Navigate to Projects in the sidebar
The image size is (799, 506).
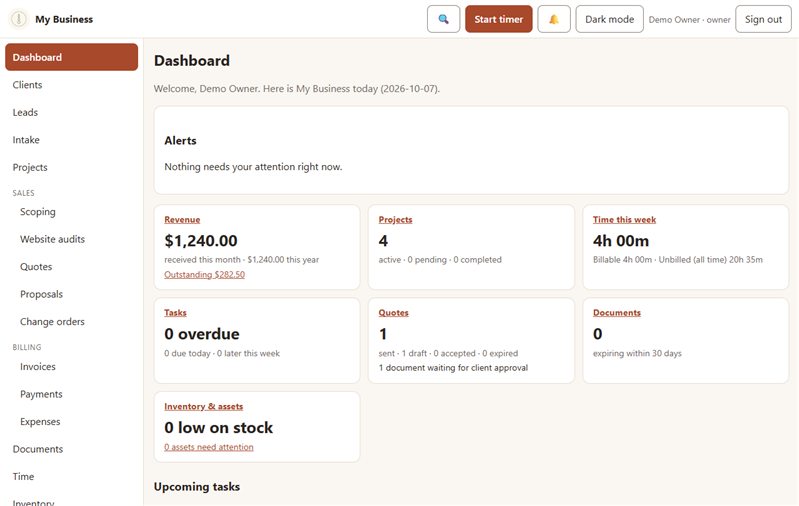pyautogui.click(x=71, y=167)
